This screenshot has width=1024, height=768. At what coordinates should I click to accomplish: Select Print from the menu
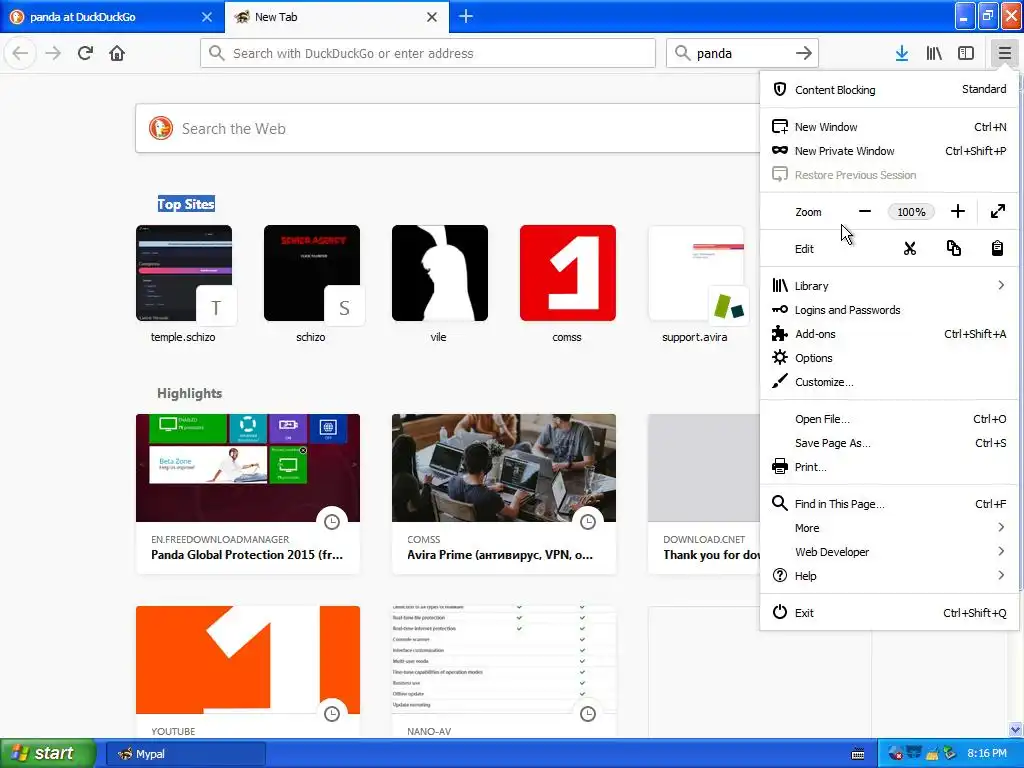point(889,467)
